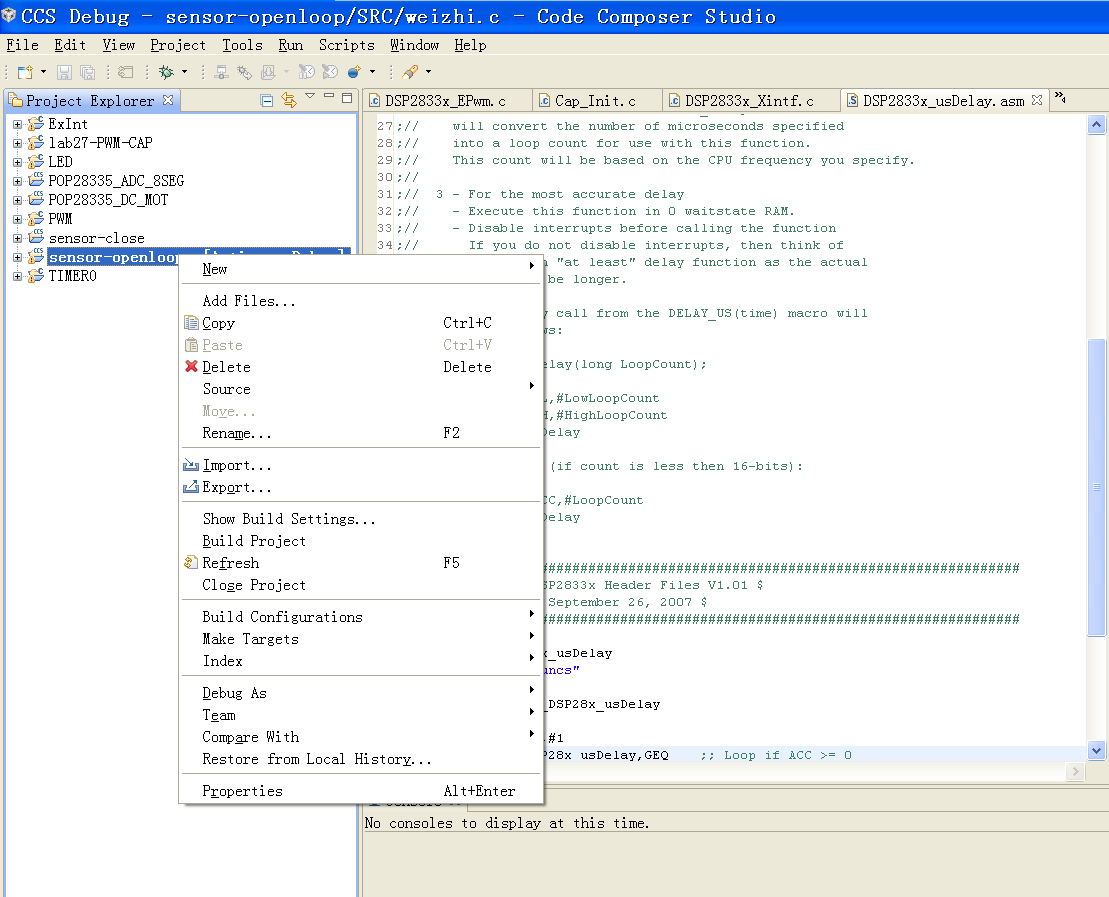Open the New wizard dropdown arrow

coord(43,72)
